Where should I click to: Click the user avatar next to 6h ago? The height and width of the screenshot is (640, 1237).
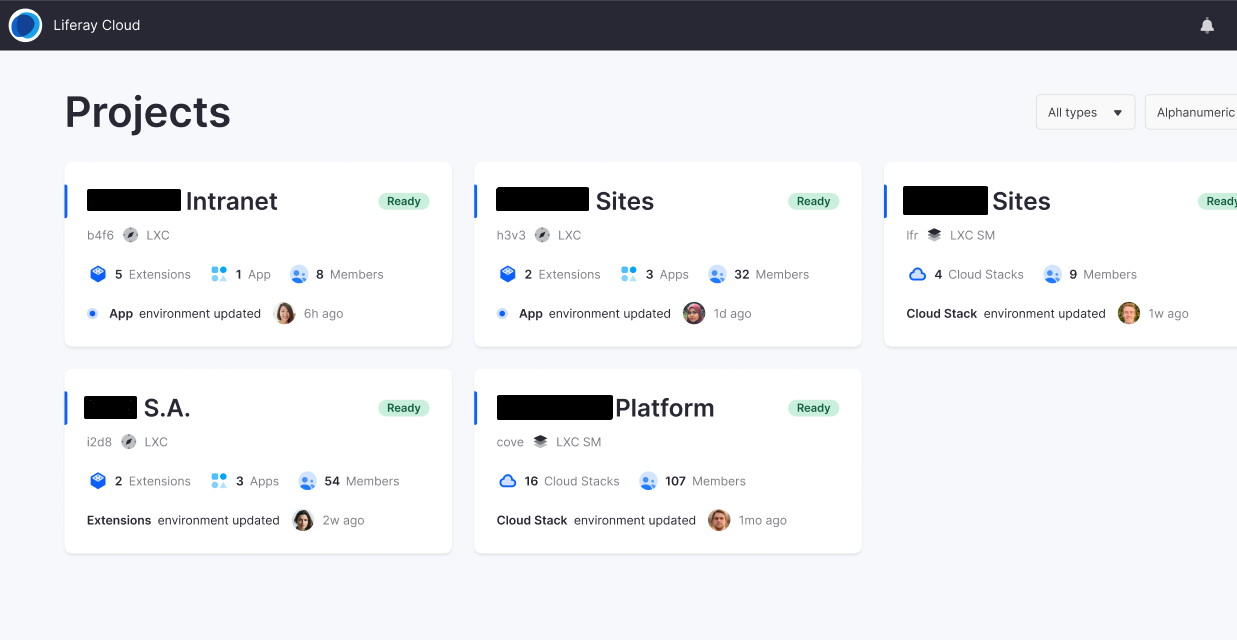click(x=285, y=313)
